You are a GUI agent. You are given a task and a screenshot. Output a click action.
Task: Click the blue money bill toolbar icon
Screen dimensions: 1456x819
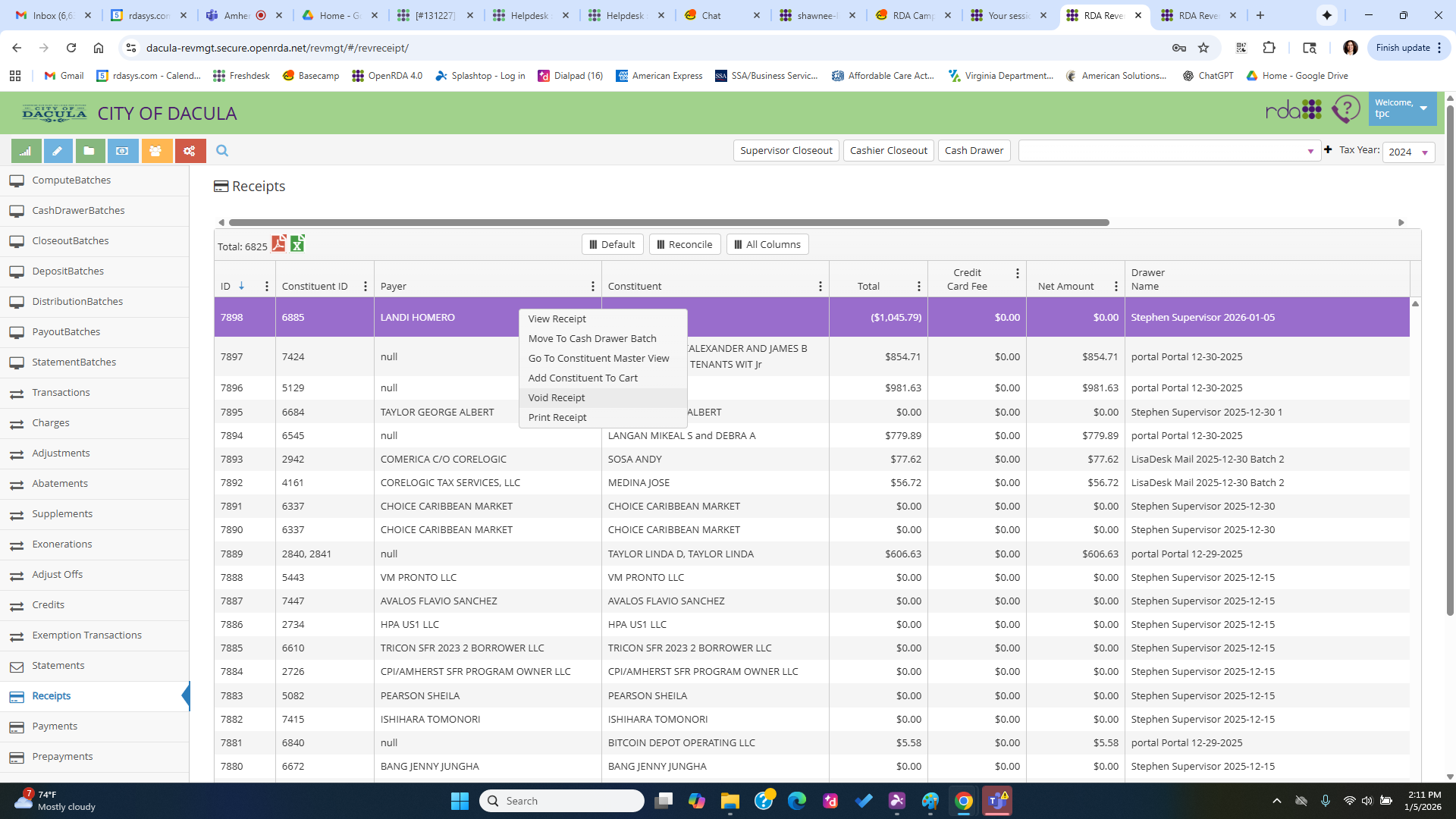pos(122,151)
